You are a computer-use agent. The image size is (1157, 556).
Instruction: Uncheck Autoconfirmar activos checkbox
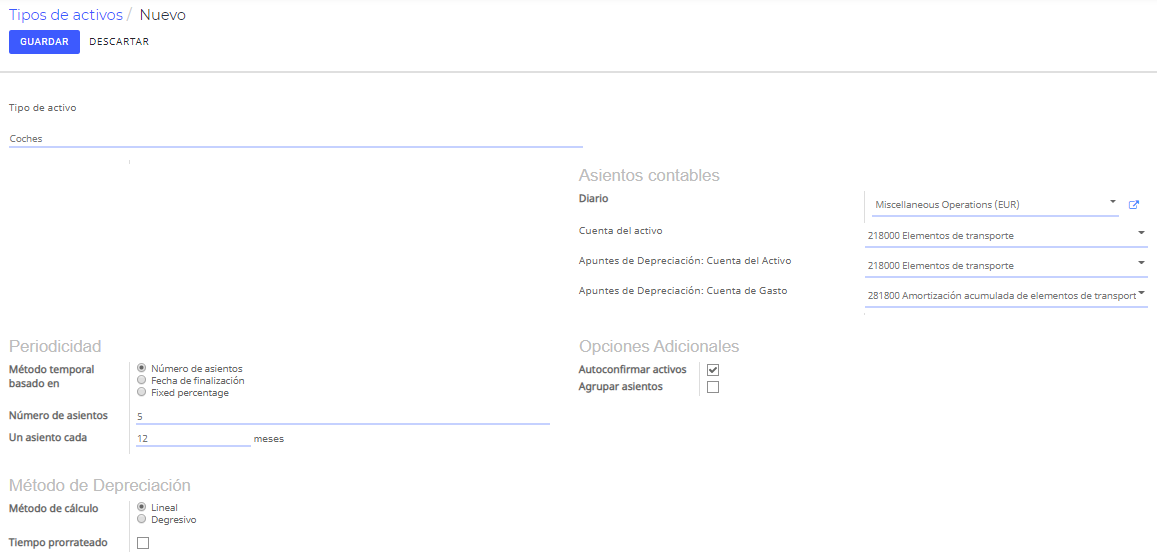[713, 370]
